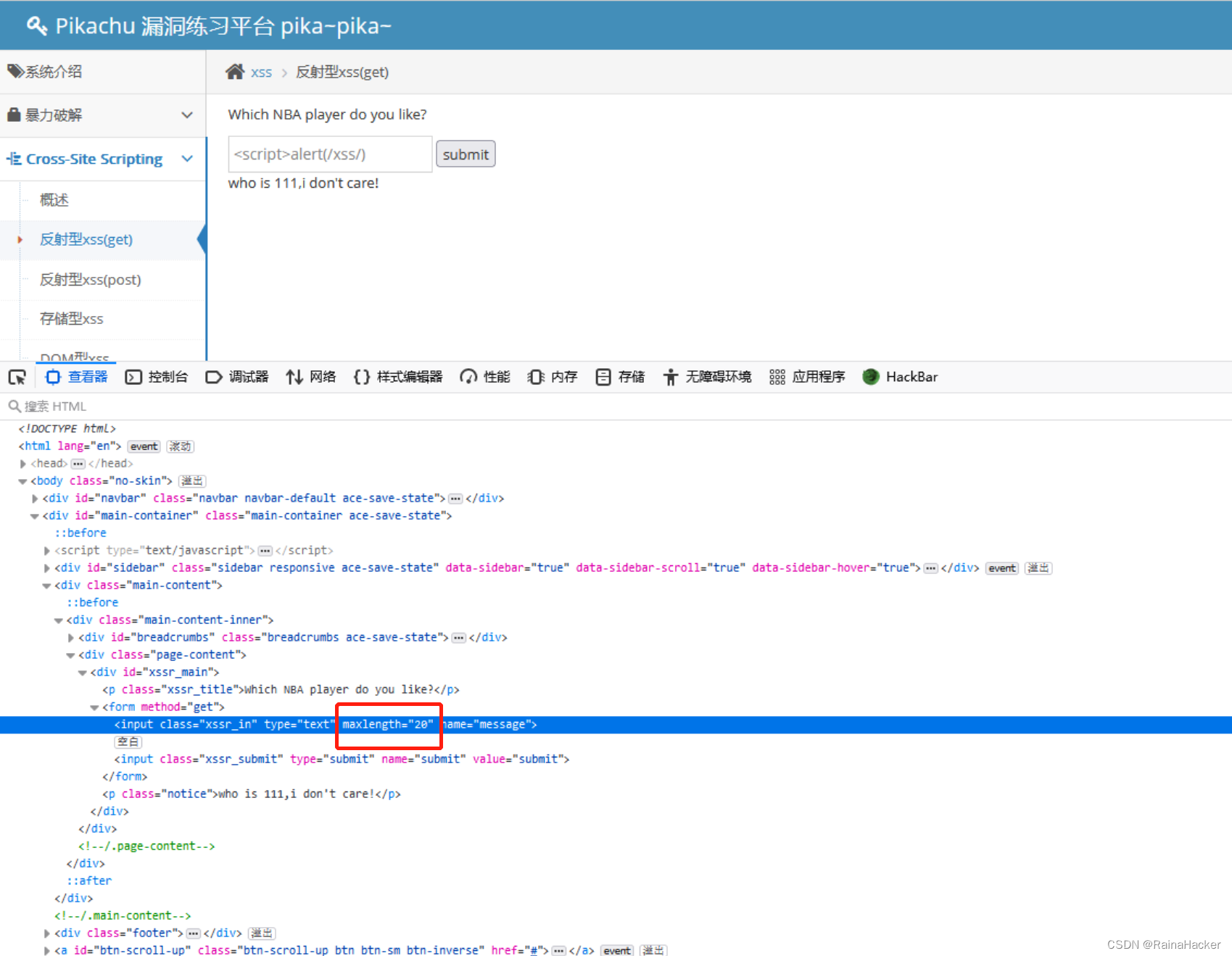Click the 溢出 badge on body tag
Screen dimensions: 1232x956
192,481
